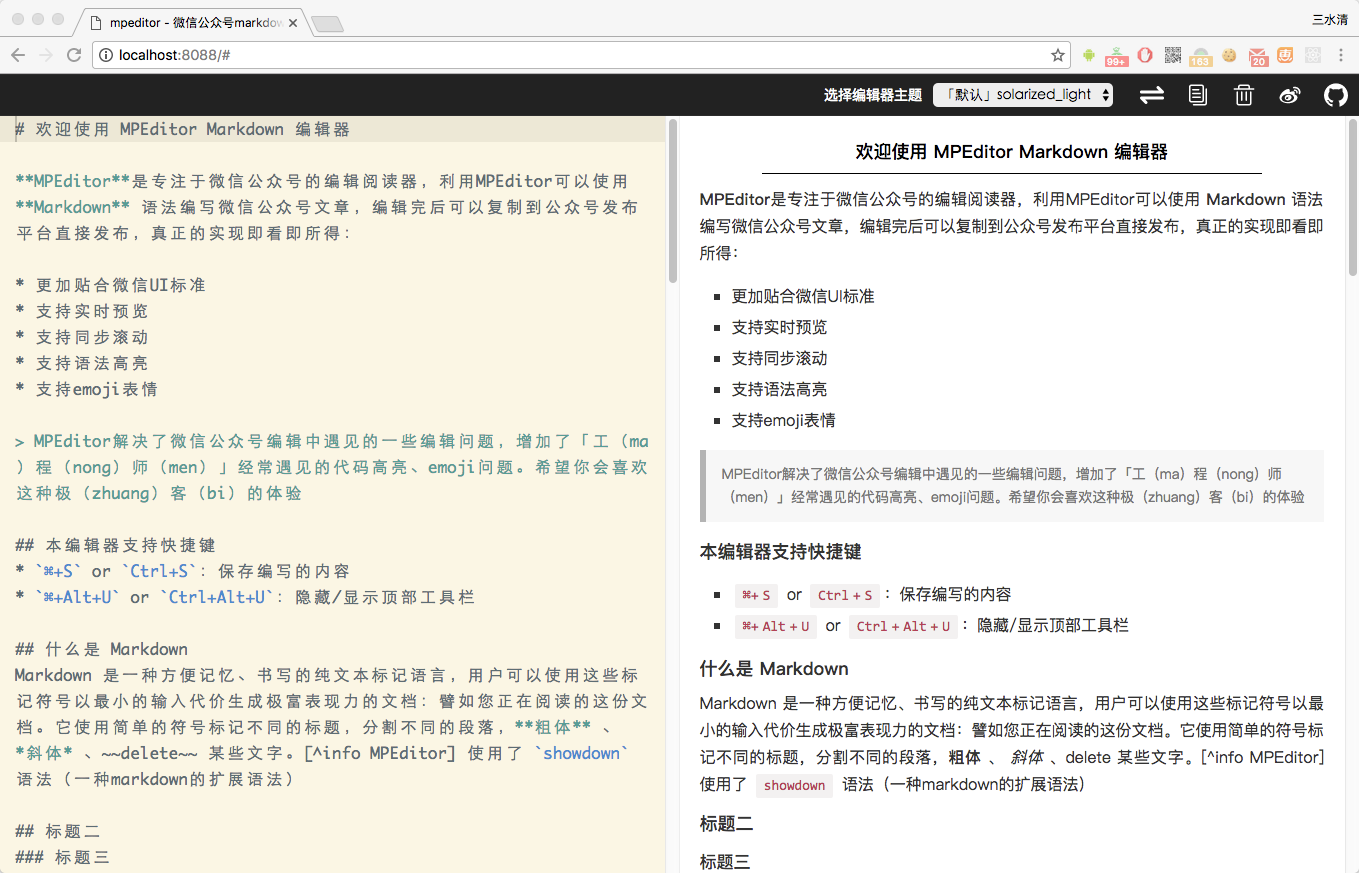The width and height of the screenshot is (1359, 873).
Task: Click editor line '## 标题二'
Action: tap(58, 831)
